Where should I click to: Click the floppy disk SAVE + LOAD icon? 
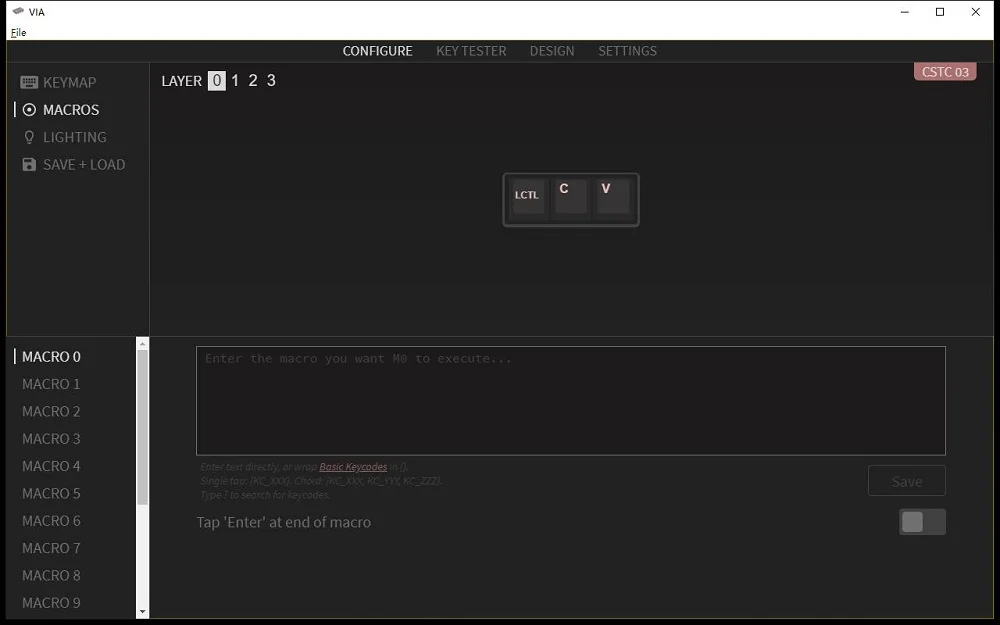(29, 165)
